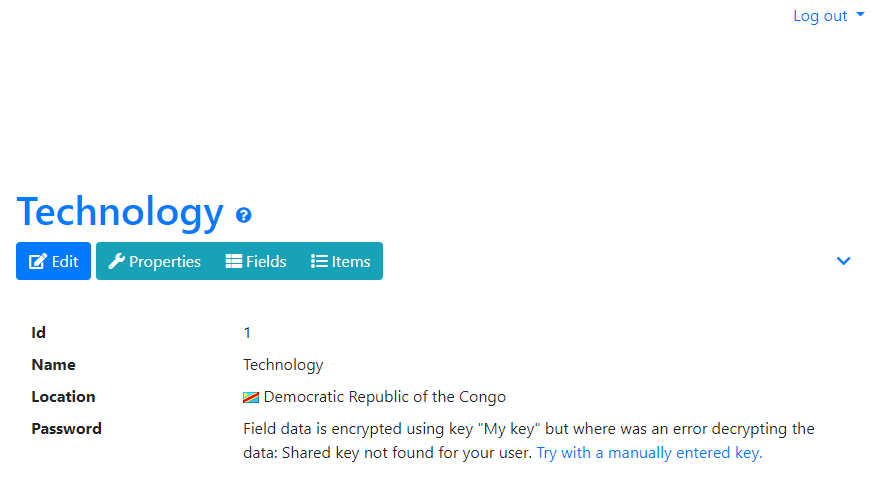Follow the 'Try with a manually entered key' link
This screenshot has height=496, width=872.
[x=649, y=453]
